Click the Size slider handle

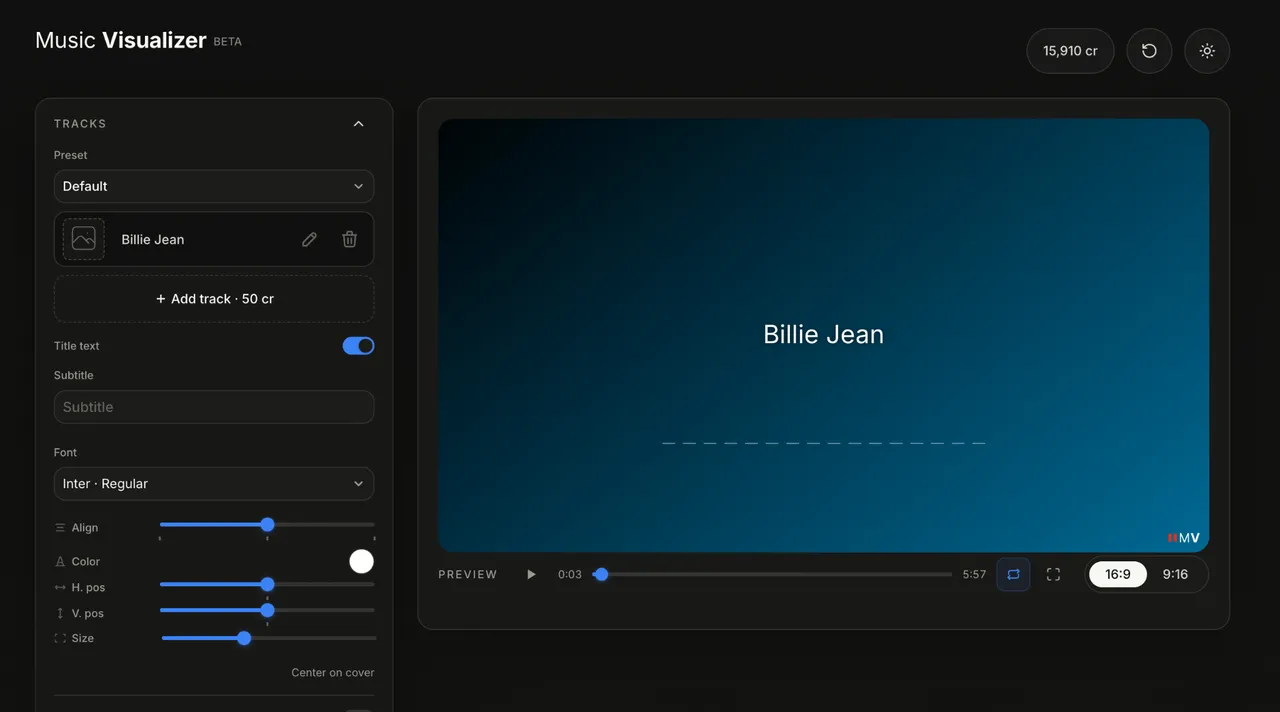(244, 638)
